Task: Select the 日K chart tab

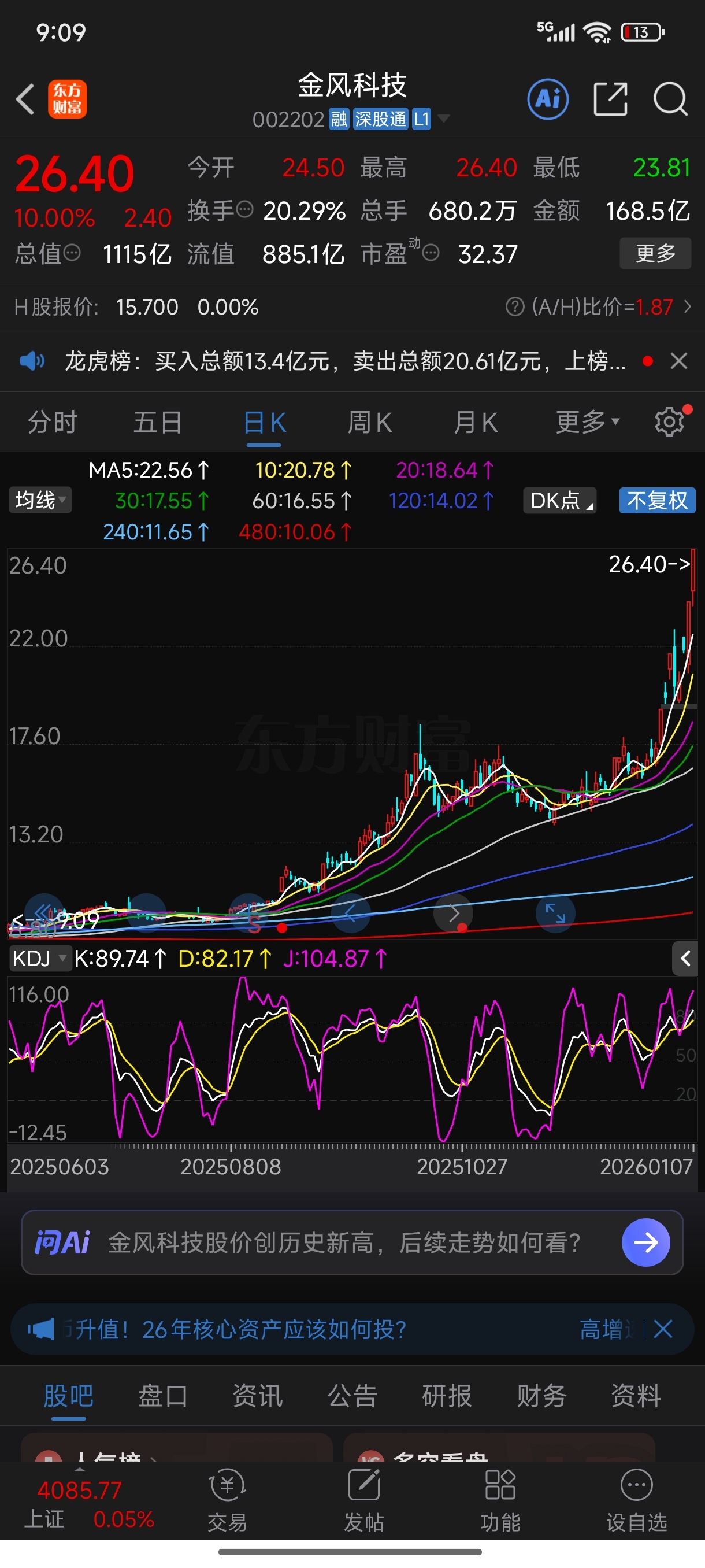Action: pyautogui.click(x=264, y=422)
